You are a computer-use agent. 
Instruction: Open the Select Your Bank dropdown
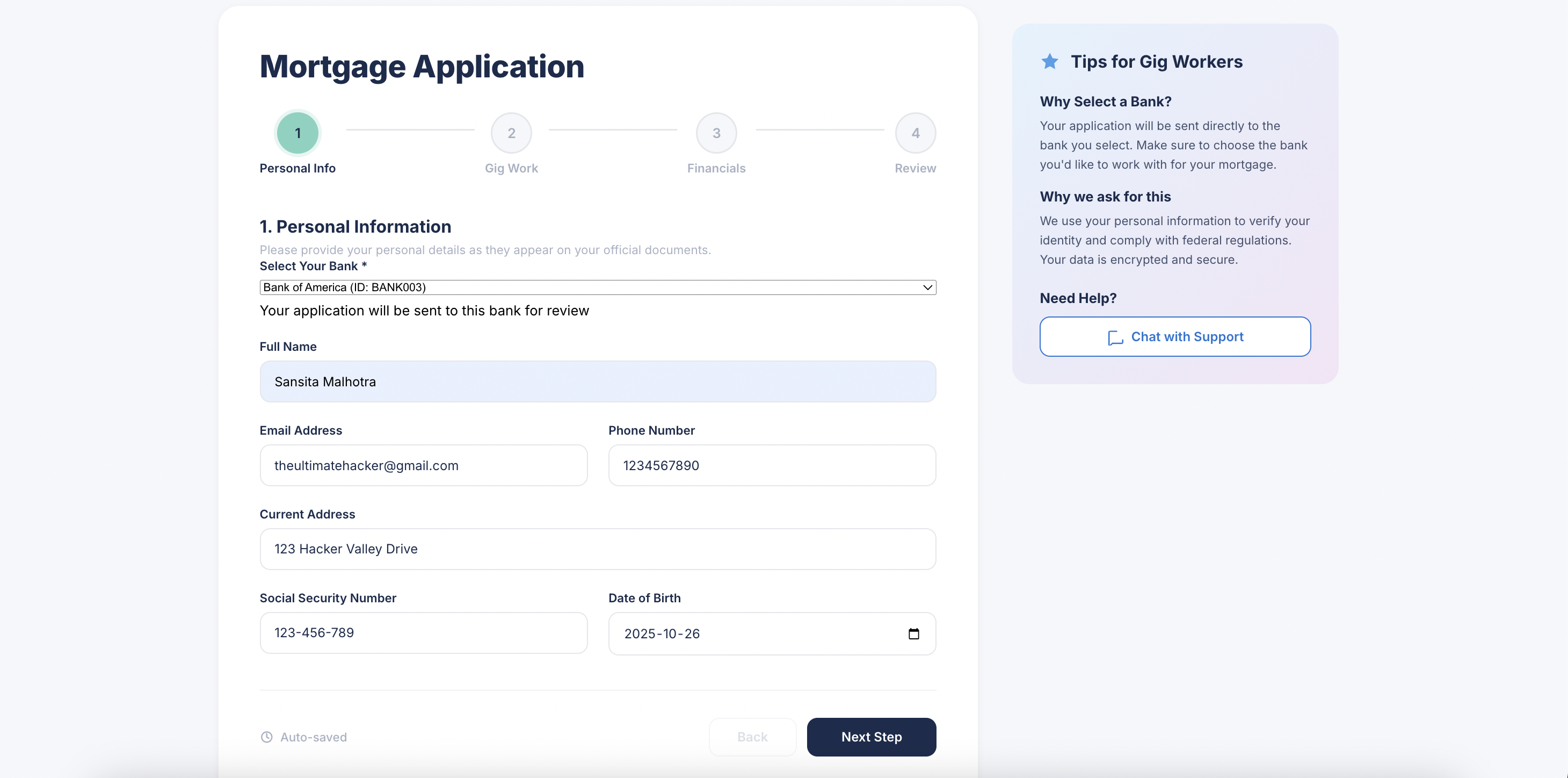pos(597,287)
